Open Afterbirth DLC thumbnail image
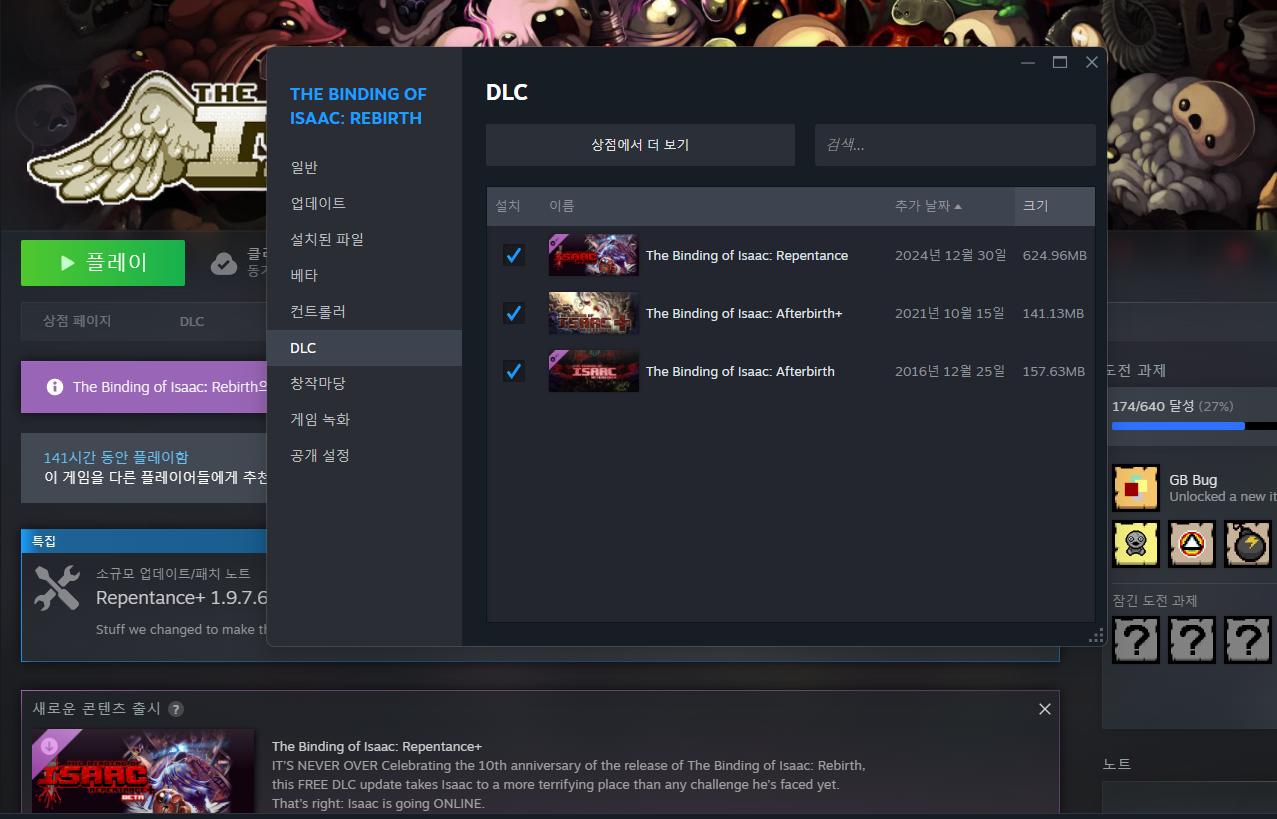 (593, 371)
